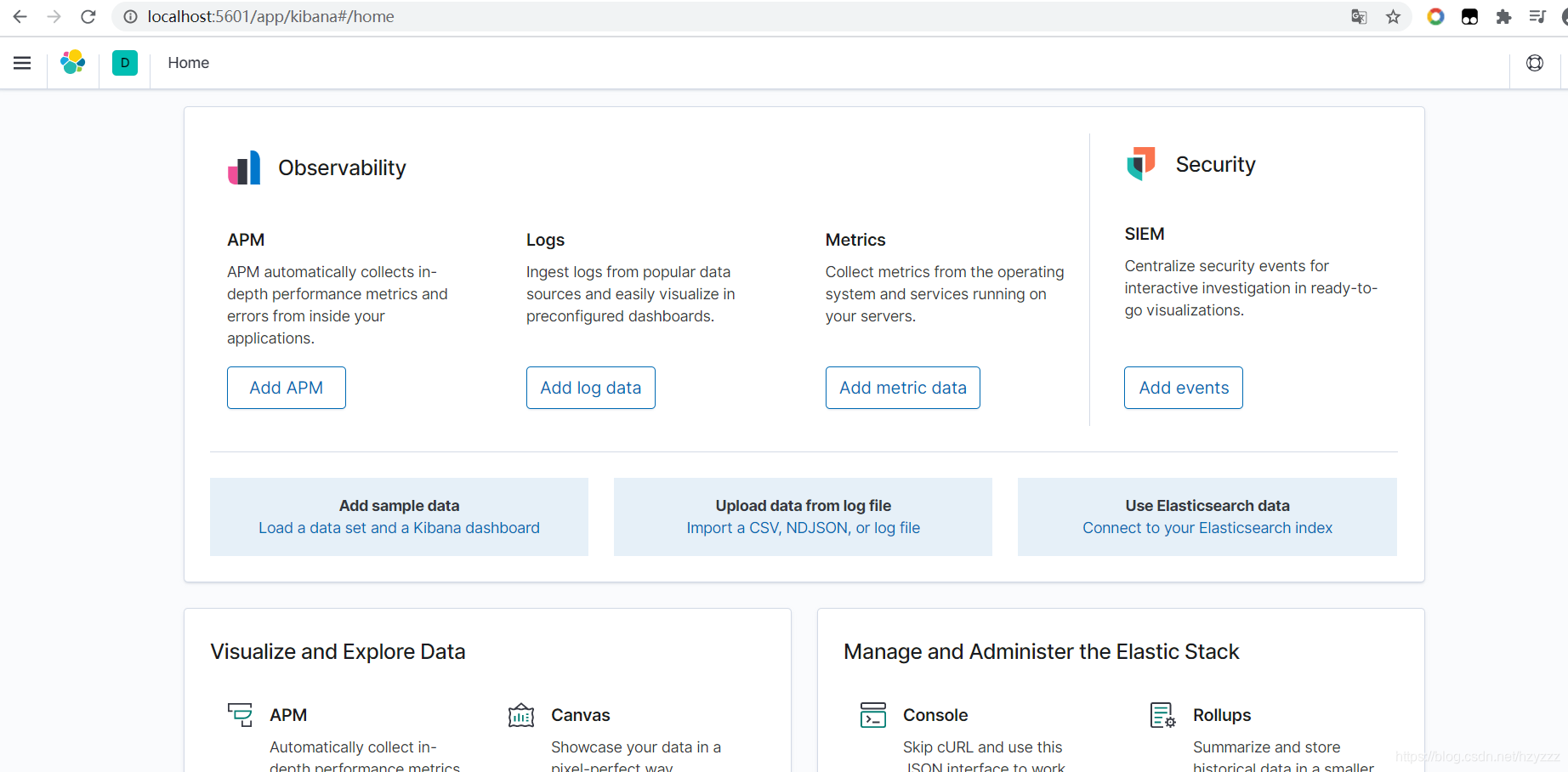
Task: Click the Security section title
Action: [1216, 164]
